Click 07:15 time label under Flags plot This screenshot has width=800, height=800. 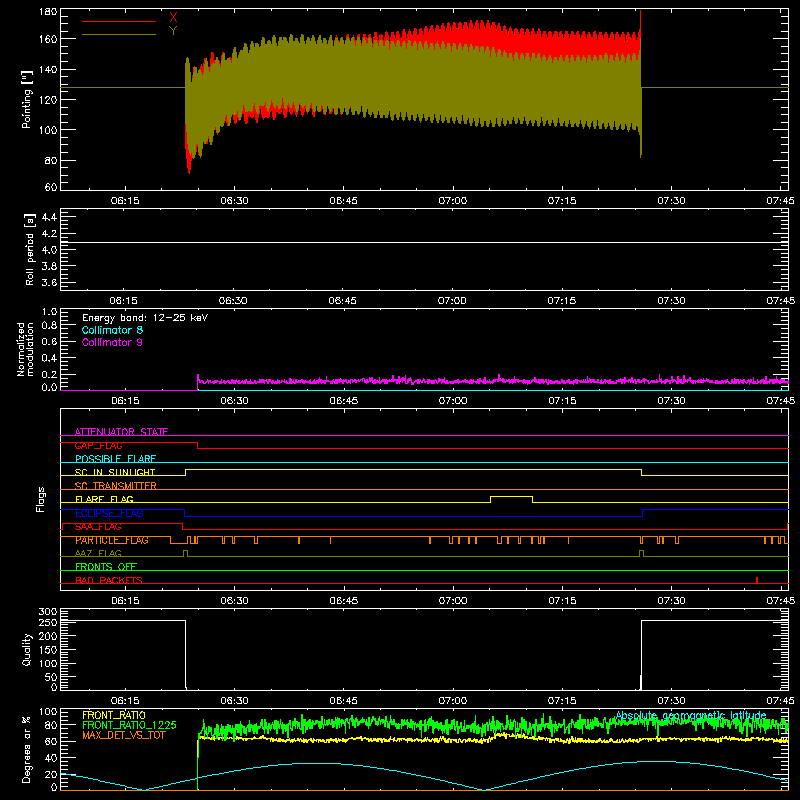point(562,601)
